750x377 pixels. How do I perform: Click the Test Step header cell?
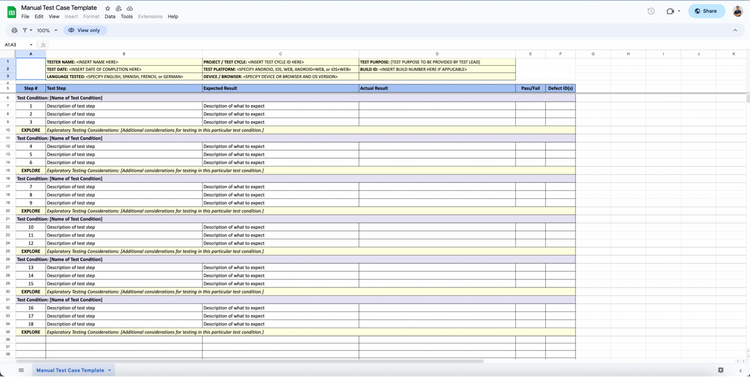(x=124, y=88)
